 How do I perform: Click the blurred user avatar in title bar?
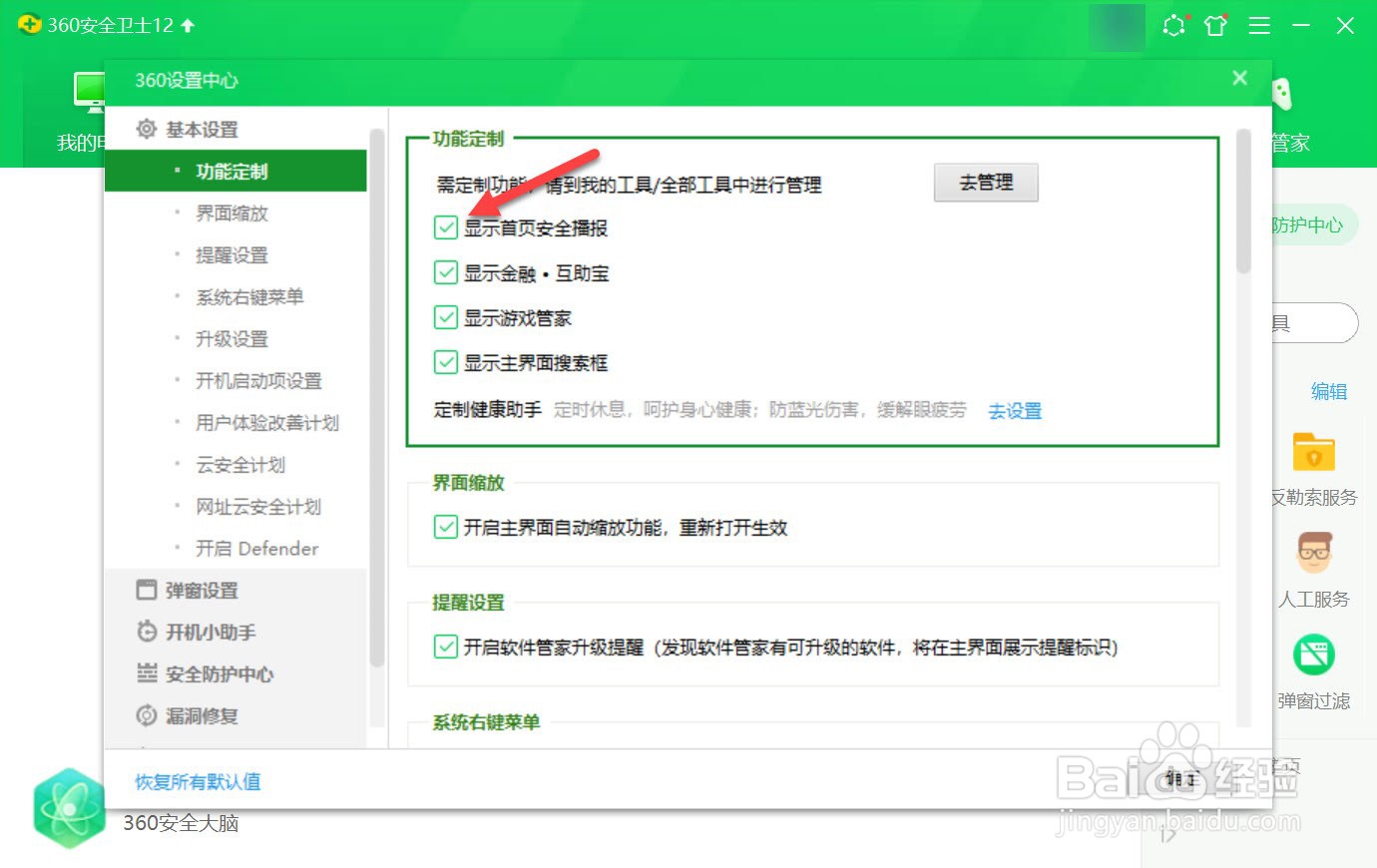1117,27
